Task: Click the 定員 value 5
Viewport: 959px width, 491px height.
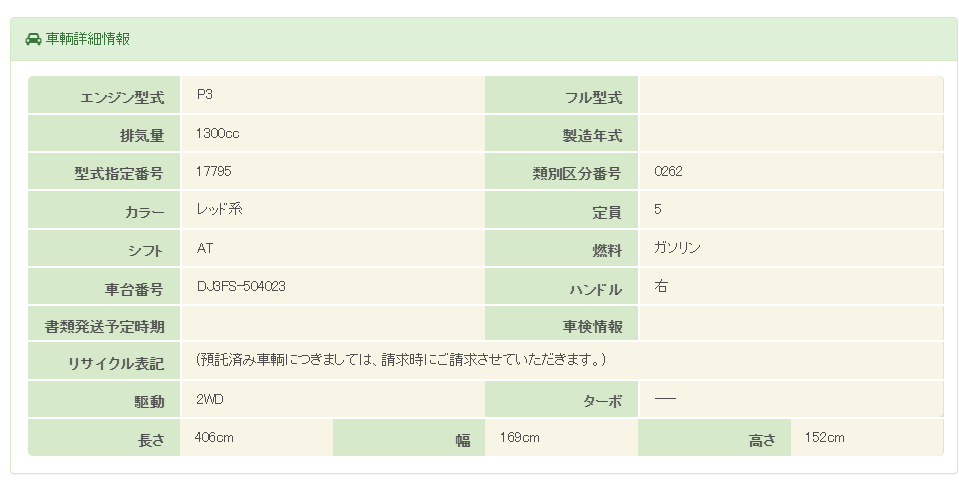Action: [657, 210]
